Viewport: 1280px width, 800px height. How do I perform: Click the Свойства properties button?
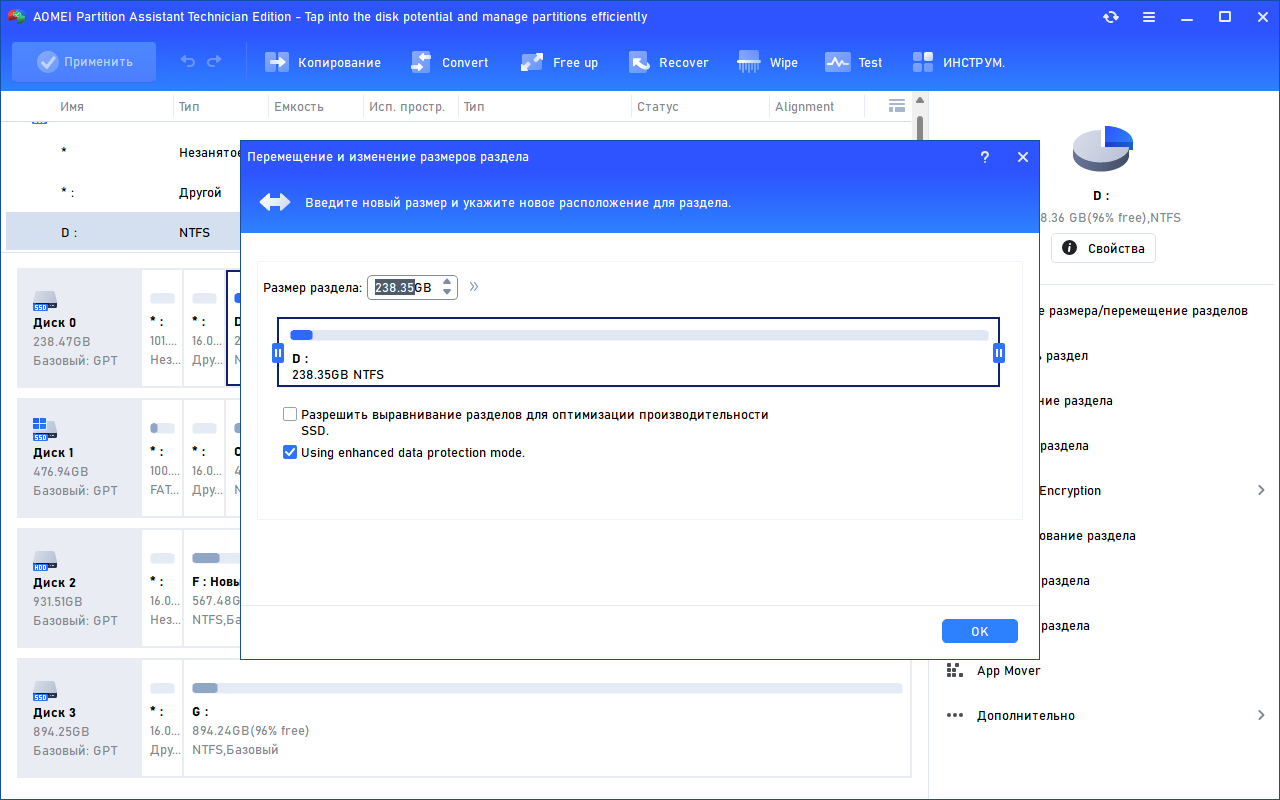(x=1103, y=248)
